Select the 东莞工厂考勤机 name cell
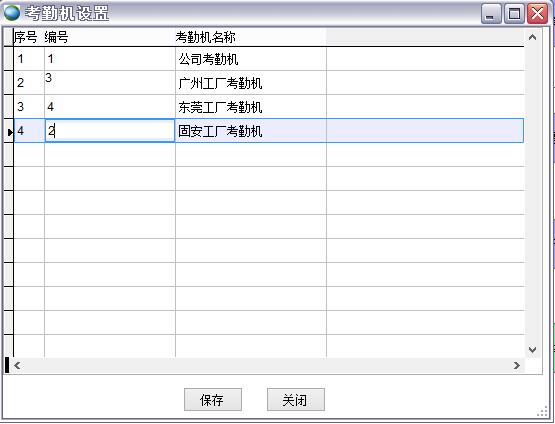 [251, 107]
